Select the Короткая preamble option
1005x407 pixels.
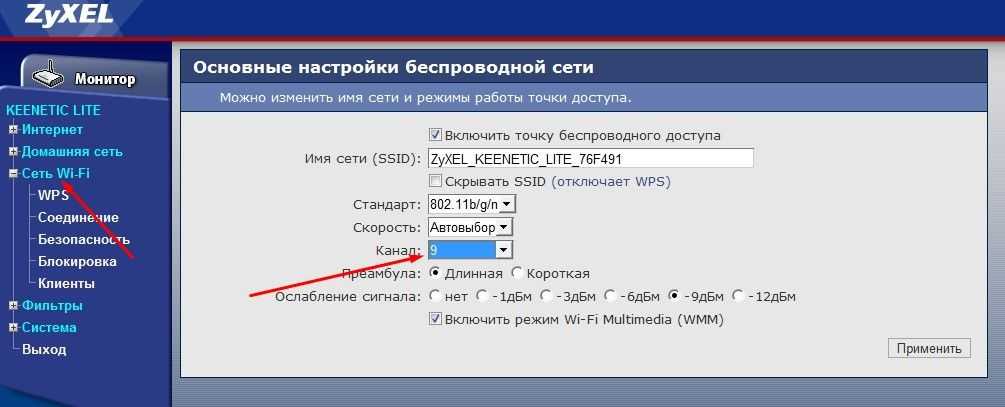(517, 273)
